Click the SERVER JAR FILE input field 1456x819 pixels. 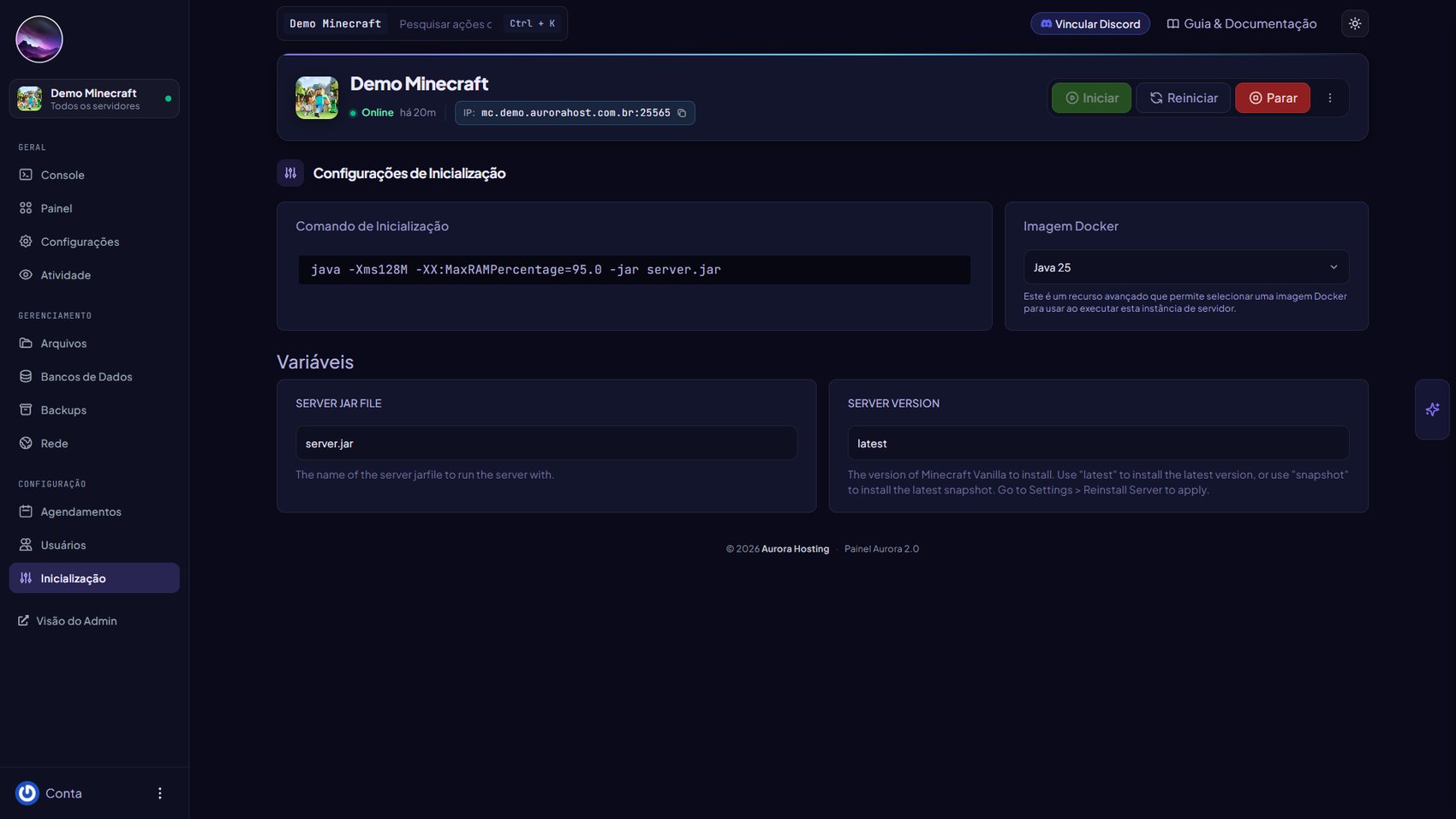[x=546, y=443]
